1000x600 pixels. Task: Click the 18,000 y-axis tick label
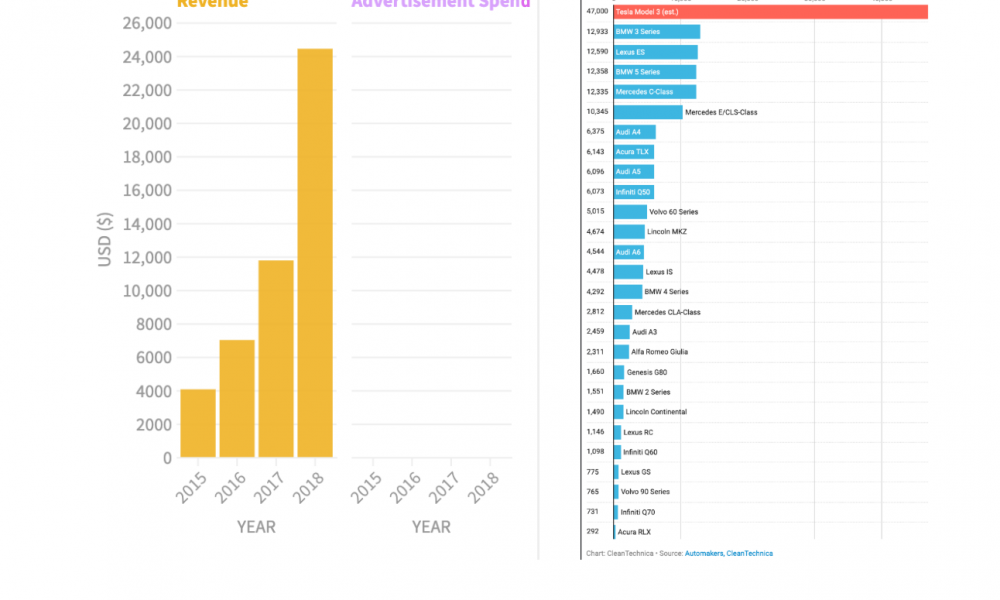click(x=147, y=157)
